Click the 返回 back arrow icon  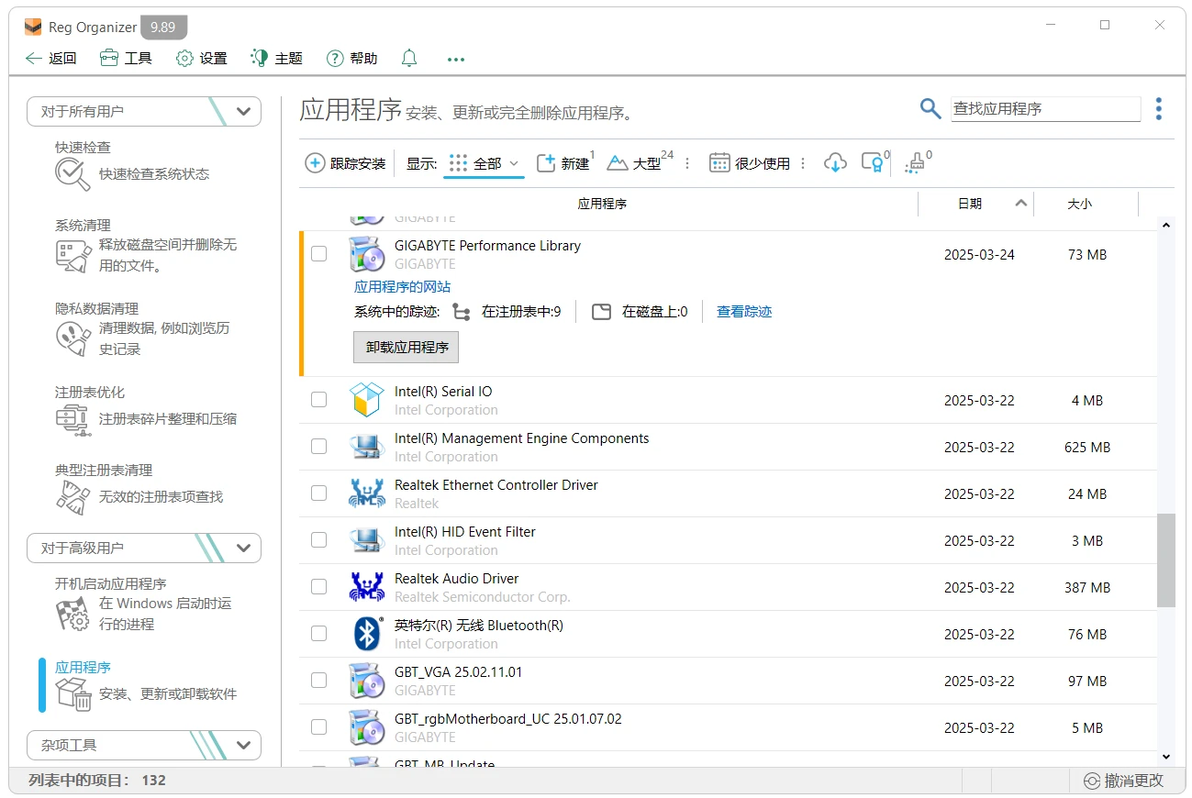click(33, 59)
